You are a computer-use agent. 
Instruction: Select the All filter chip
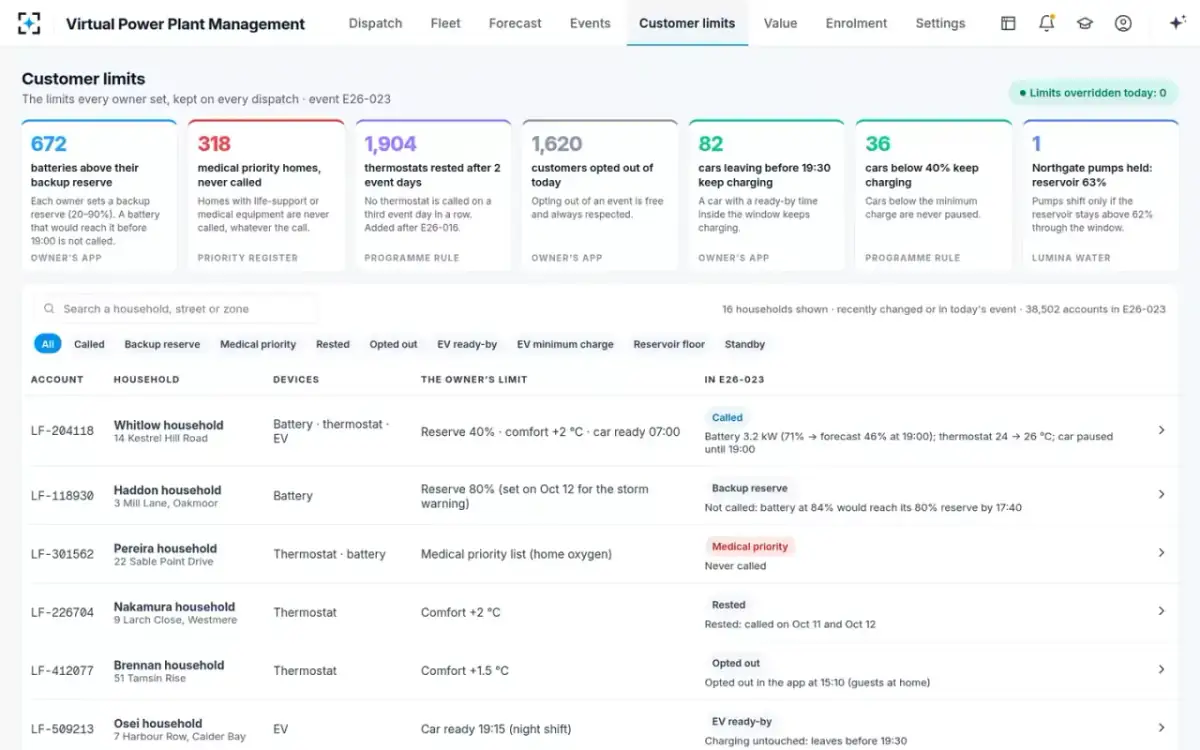(x=48, y=344)
